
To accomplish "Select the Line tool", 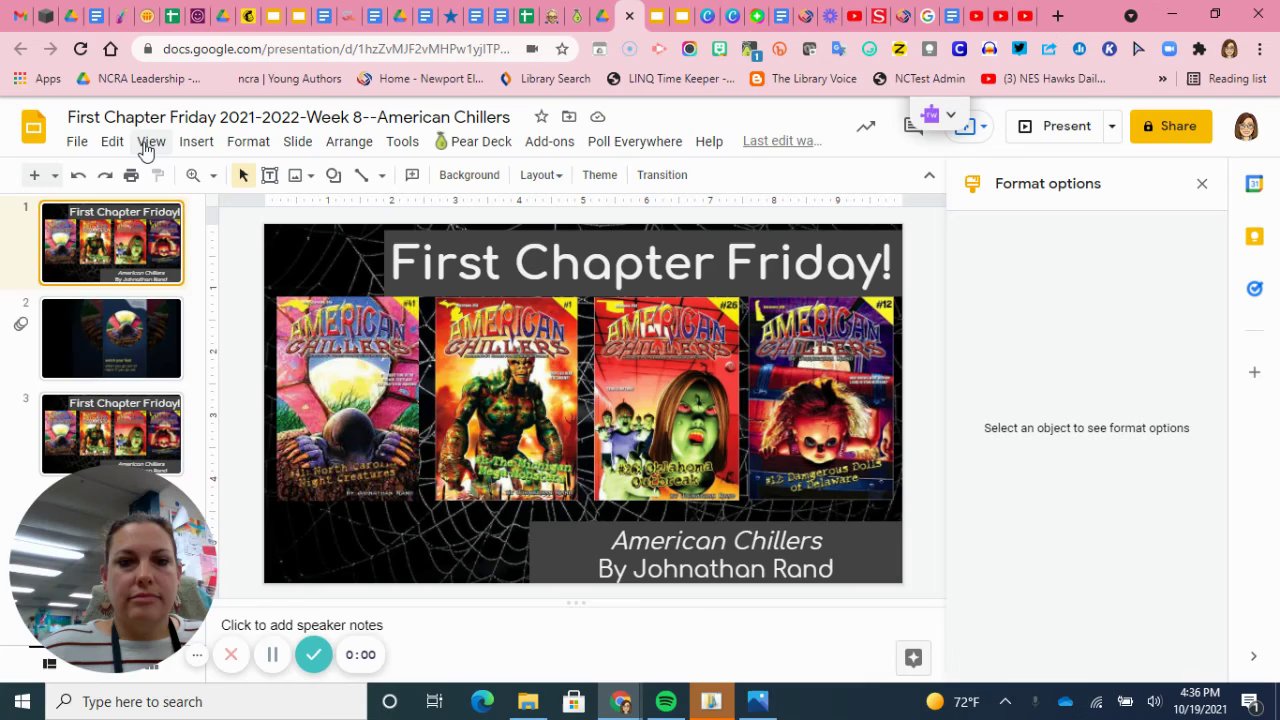I will [x=362, y=175].
